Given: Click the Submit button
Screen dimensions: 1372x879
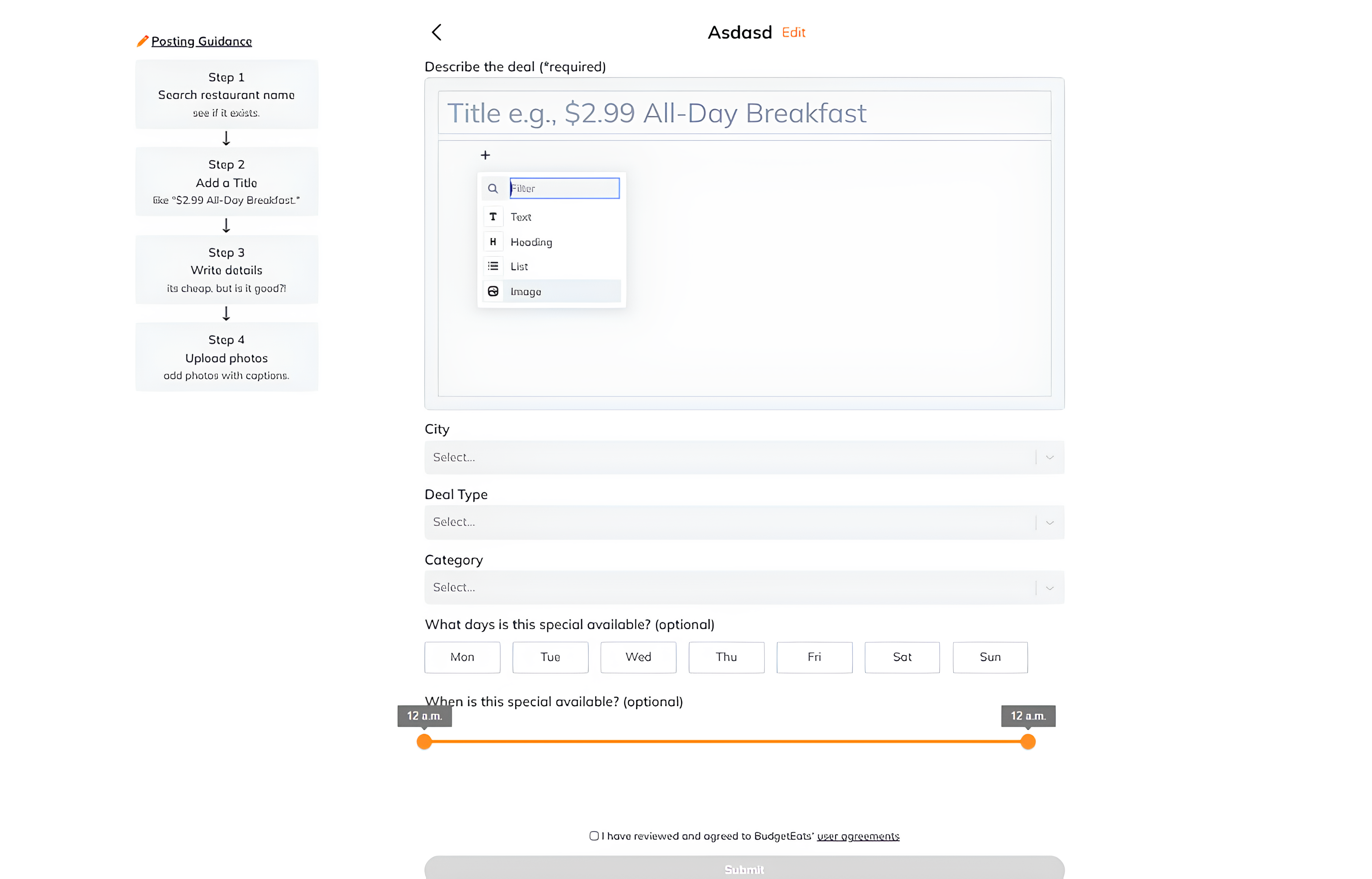Looking at the screenshot, I should point(744,868).
